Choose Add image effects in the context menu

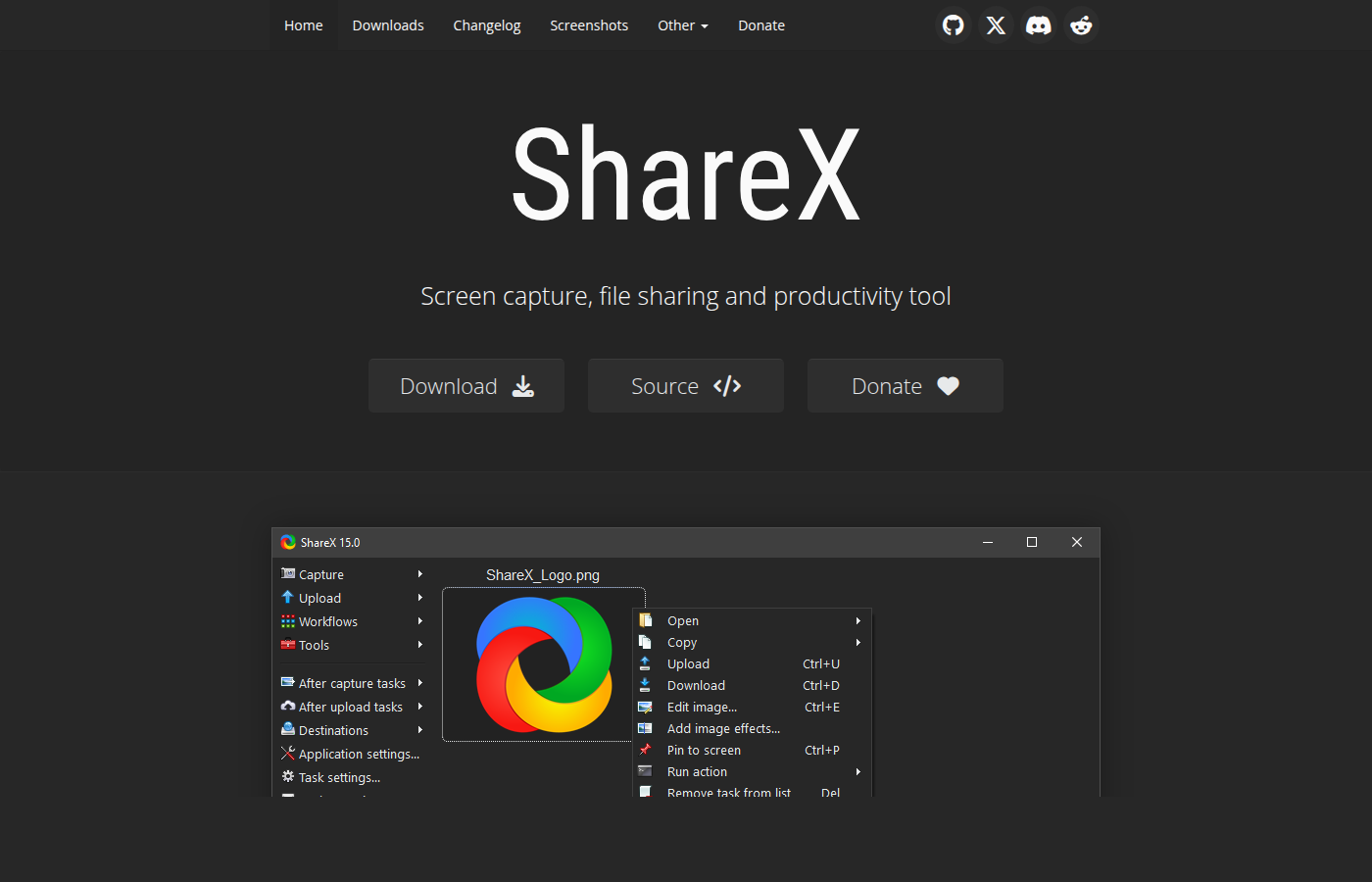[x=723, y=728]
